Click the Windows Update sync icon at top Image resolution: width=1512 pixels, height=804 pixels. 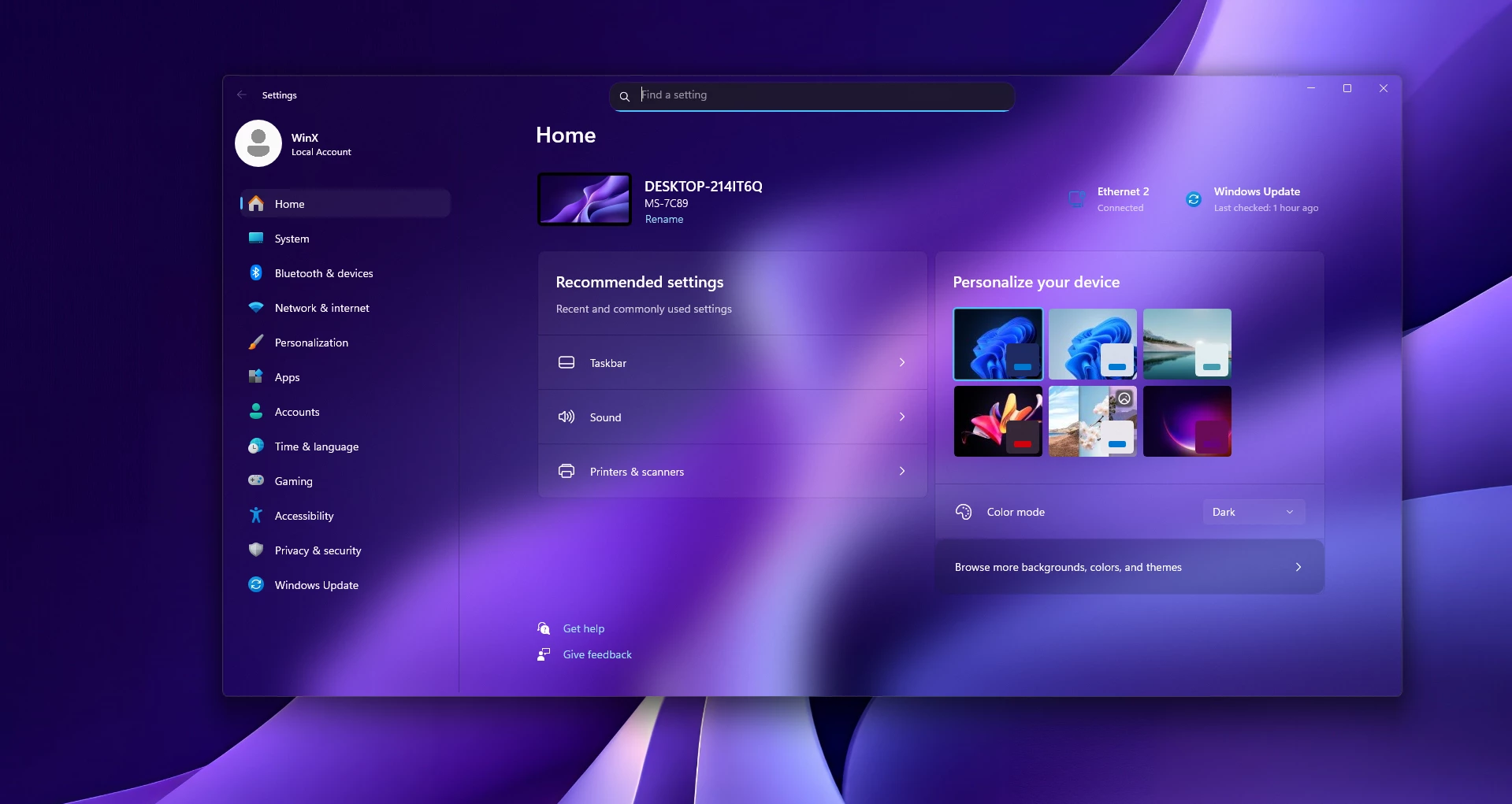[1194, 199]
